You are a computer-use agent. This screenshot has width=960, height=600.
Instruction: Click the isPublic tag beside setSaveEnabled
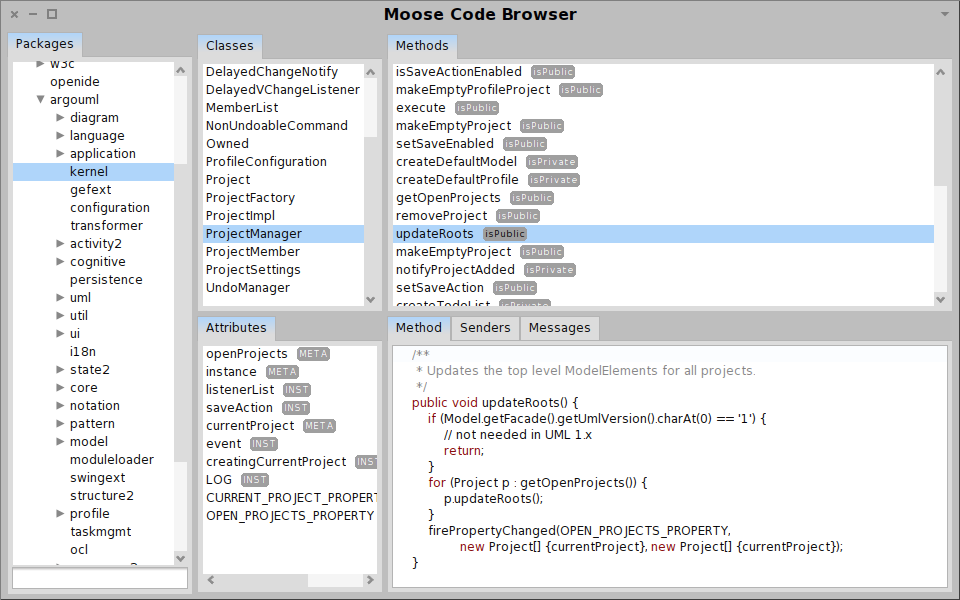click(524, 144)
